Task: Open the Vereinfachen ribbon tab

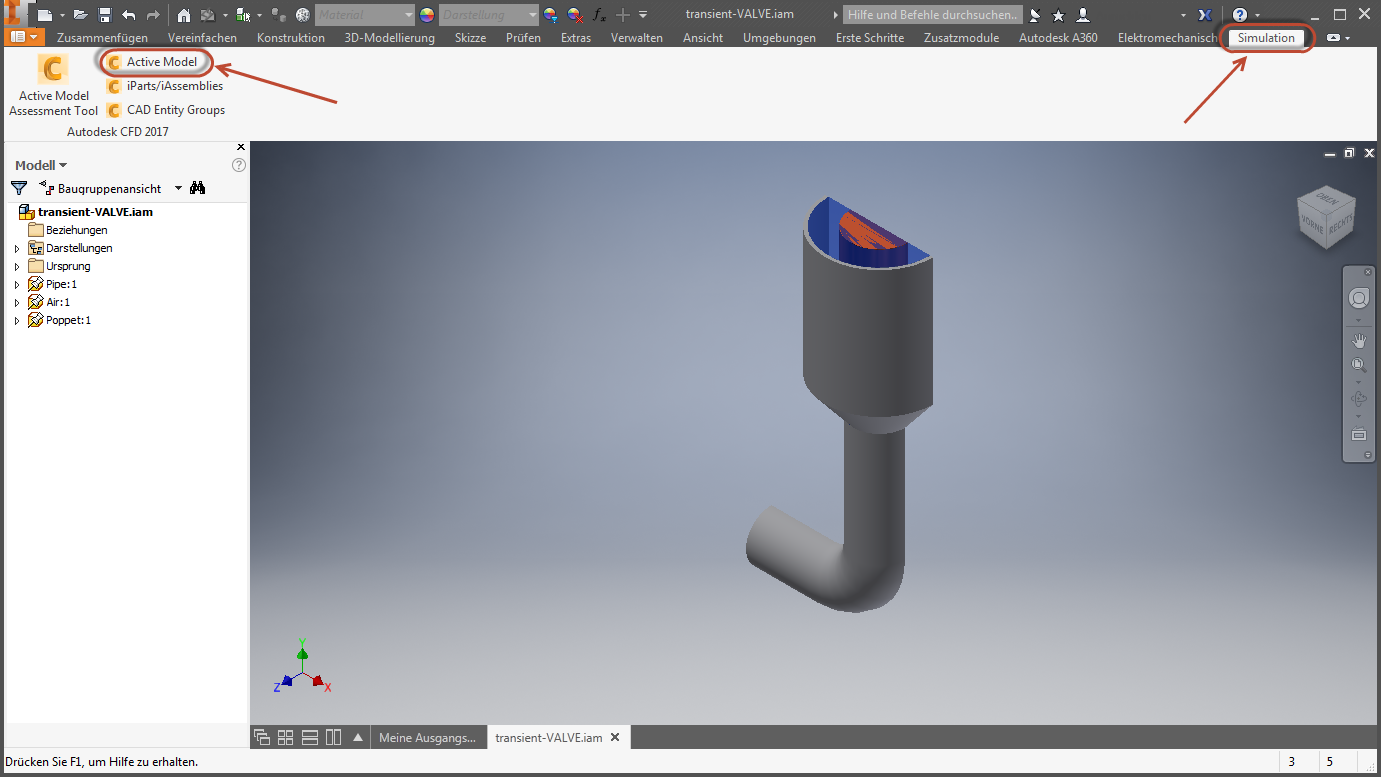Action: [x=202, y=38]
